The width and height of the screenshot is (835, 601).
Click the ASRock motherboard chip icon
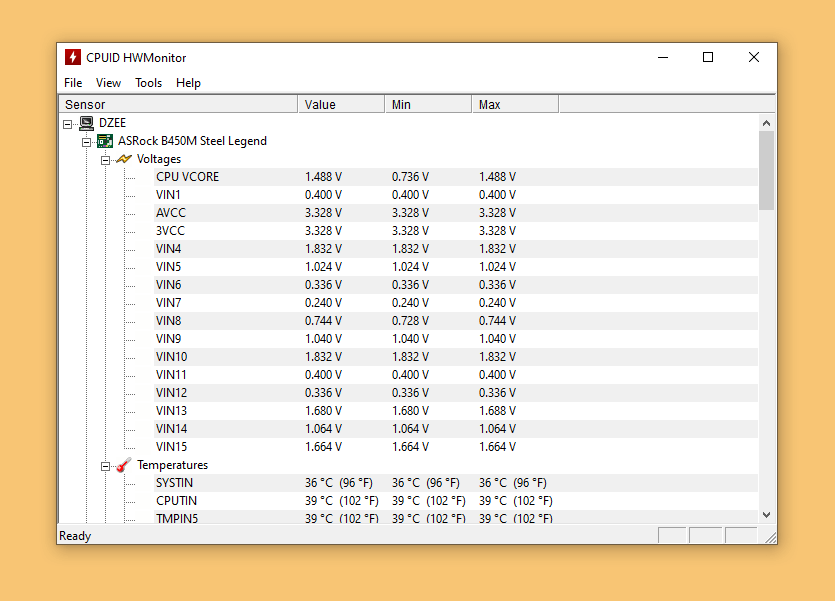point(105,141)
